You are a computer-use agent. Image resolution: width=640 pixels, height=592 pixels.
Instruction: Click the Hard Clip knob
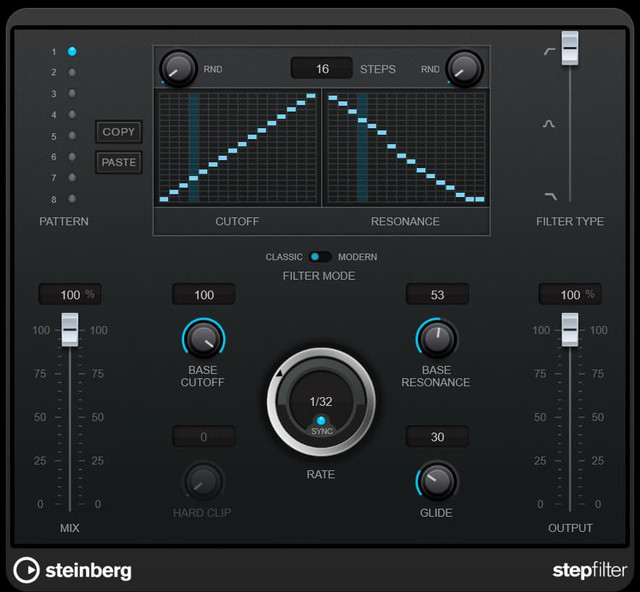coord(203,482)
